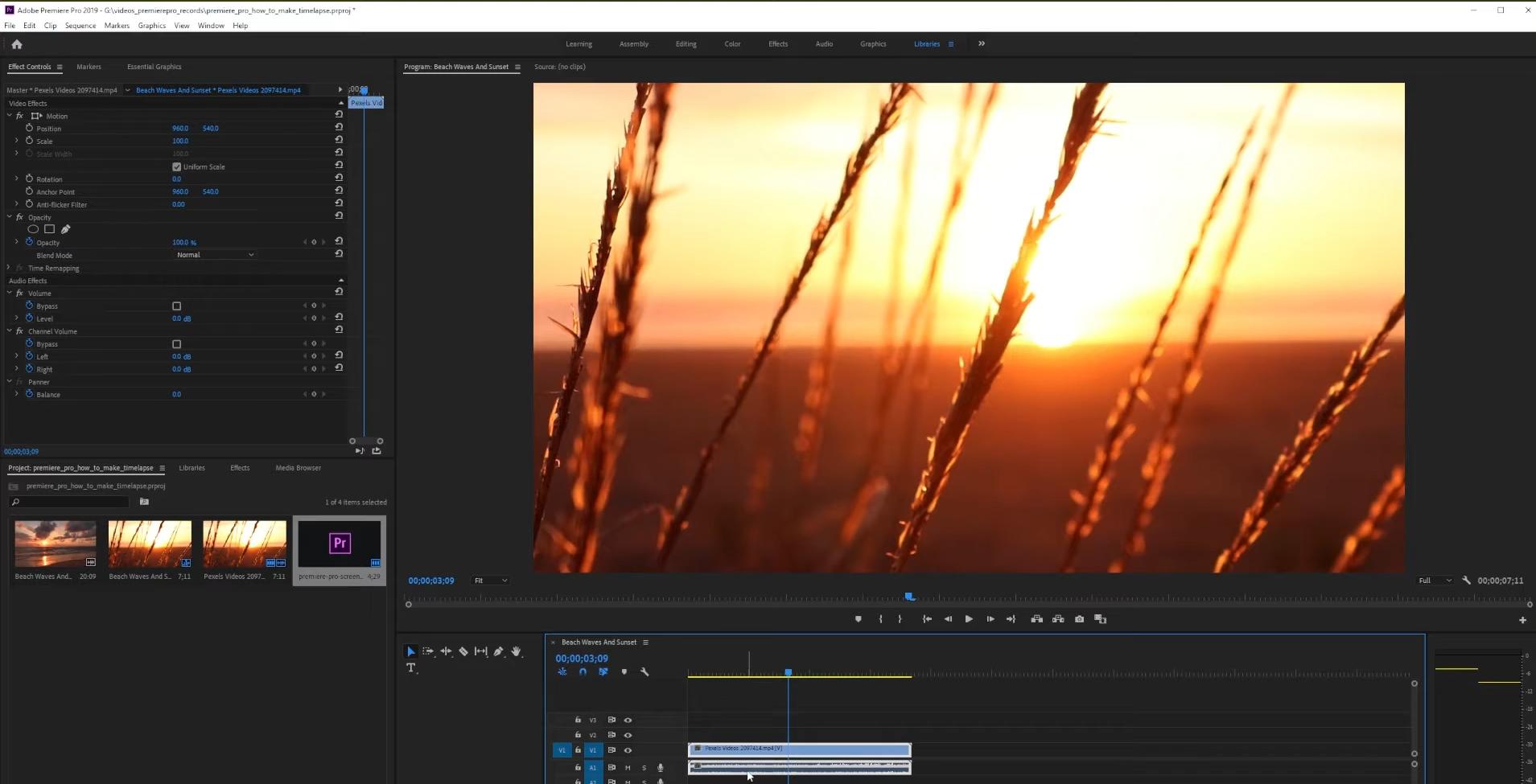This screenshot has width=1536, height=784.
Task: Collapse the Motion effect
Action: click(9, 116)
